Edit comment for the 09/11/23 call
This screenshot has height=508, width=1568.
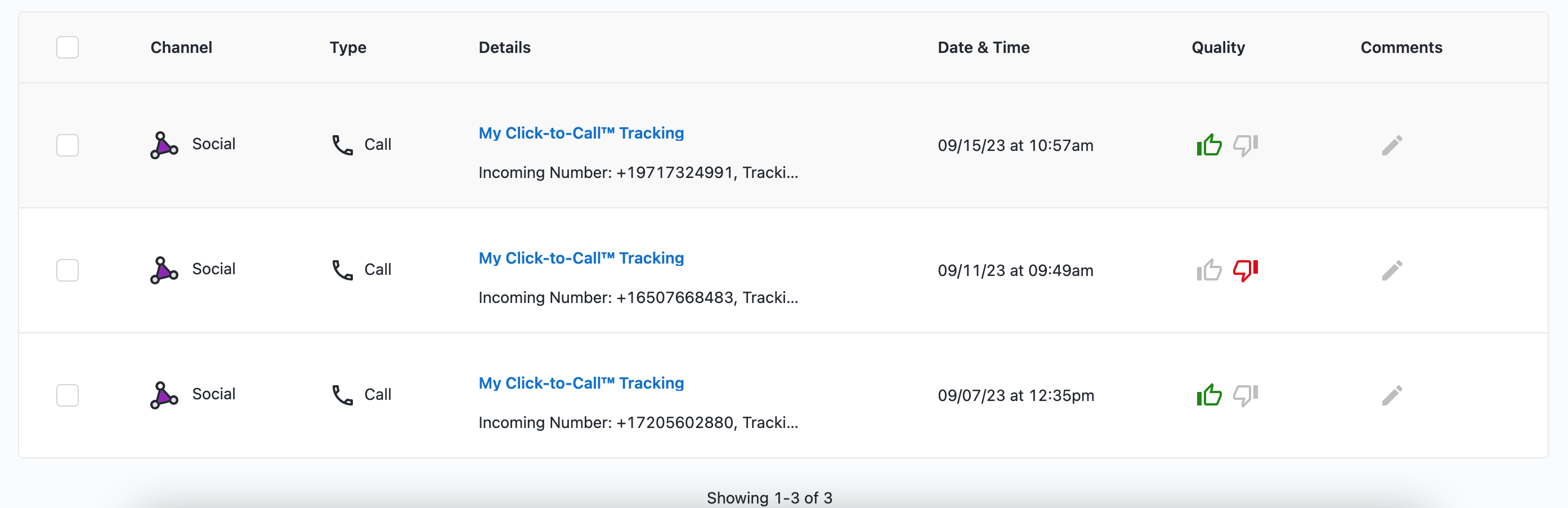pos(1392,270)
